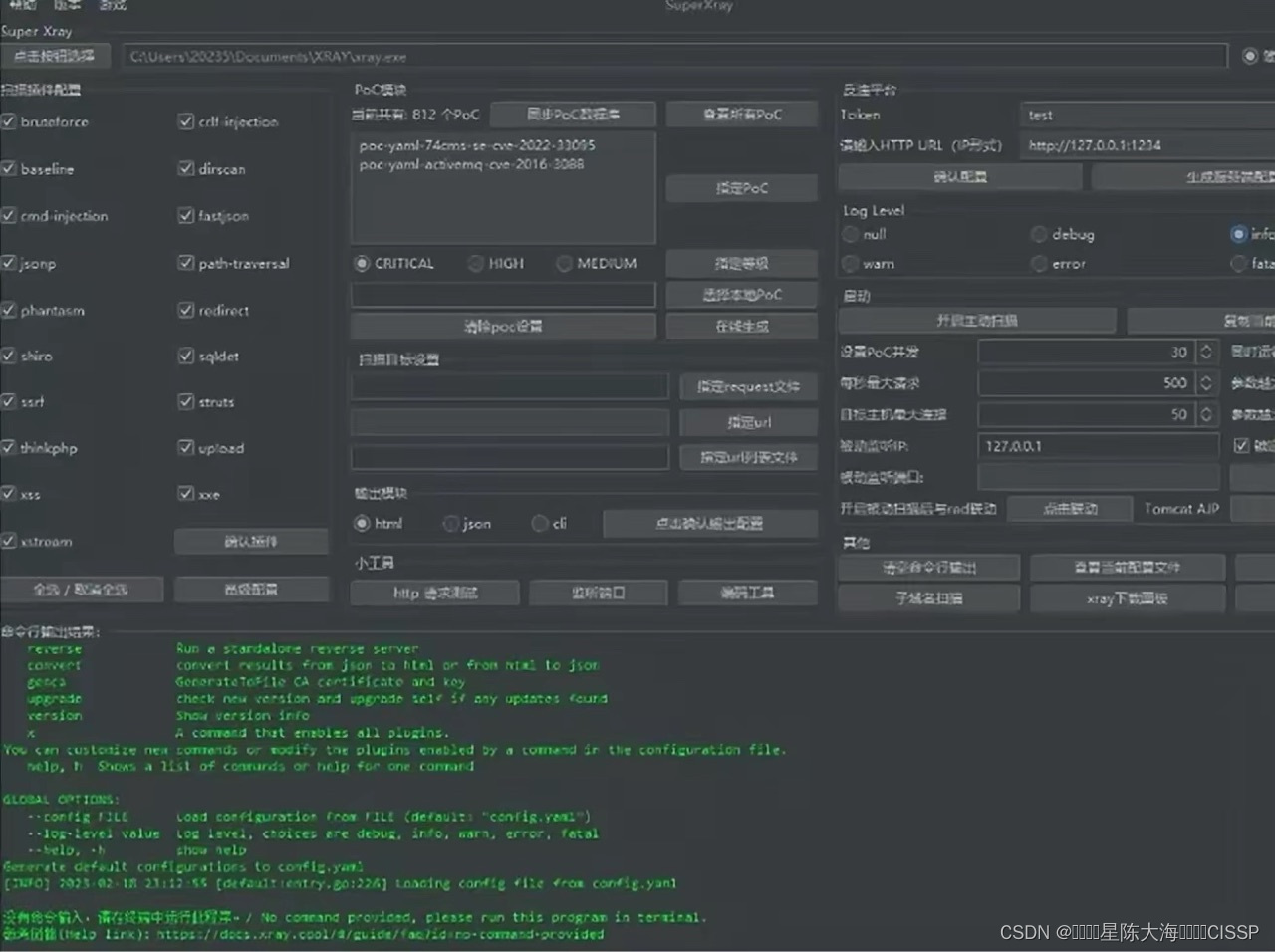Click the 清除poc设置 button
The image size is (1275, 952).
click(503, 326)
